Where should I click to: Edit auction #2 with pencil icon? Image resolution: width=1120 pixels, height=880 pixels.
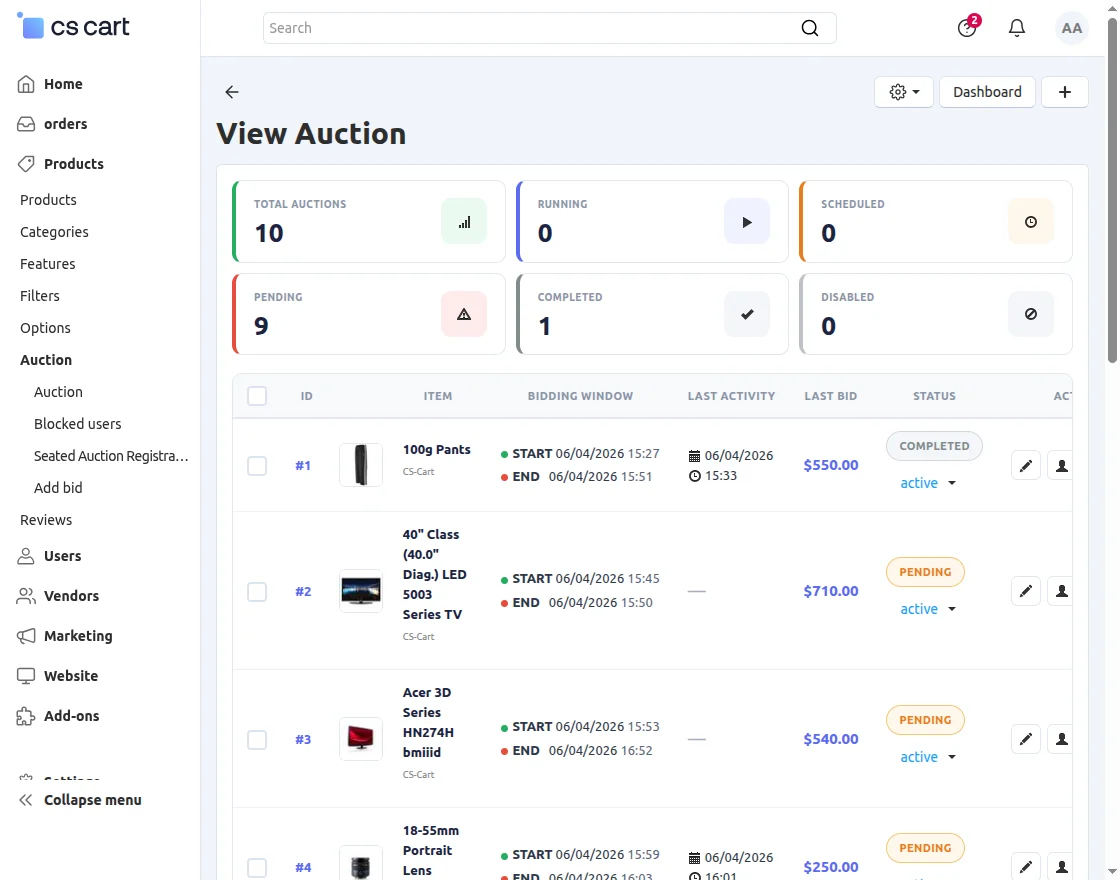pos(1026,591)
